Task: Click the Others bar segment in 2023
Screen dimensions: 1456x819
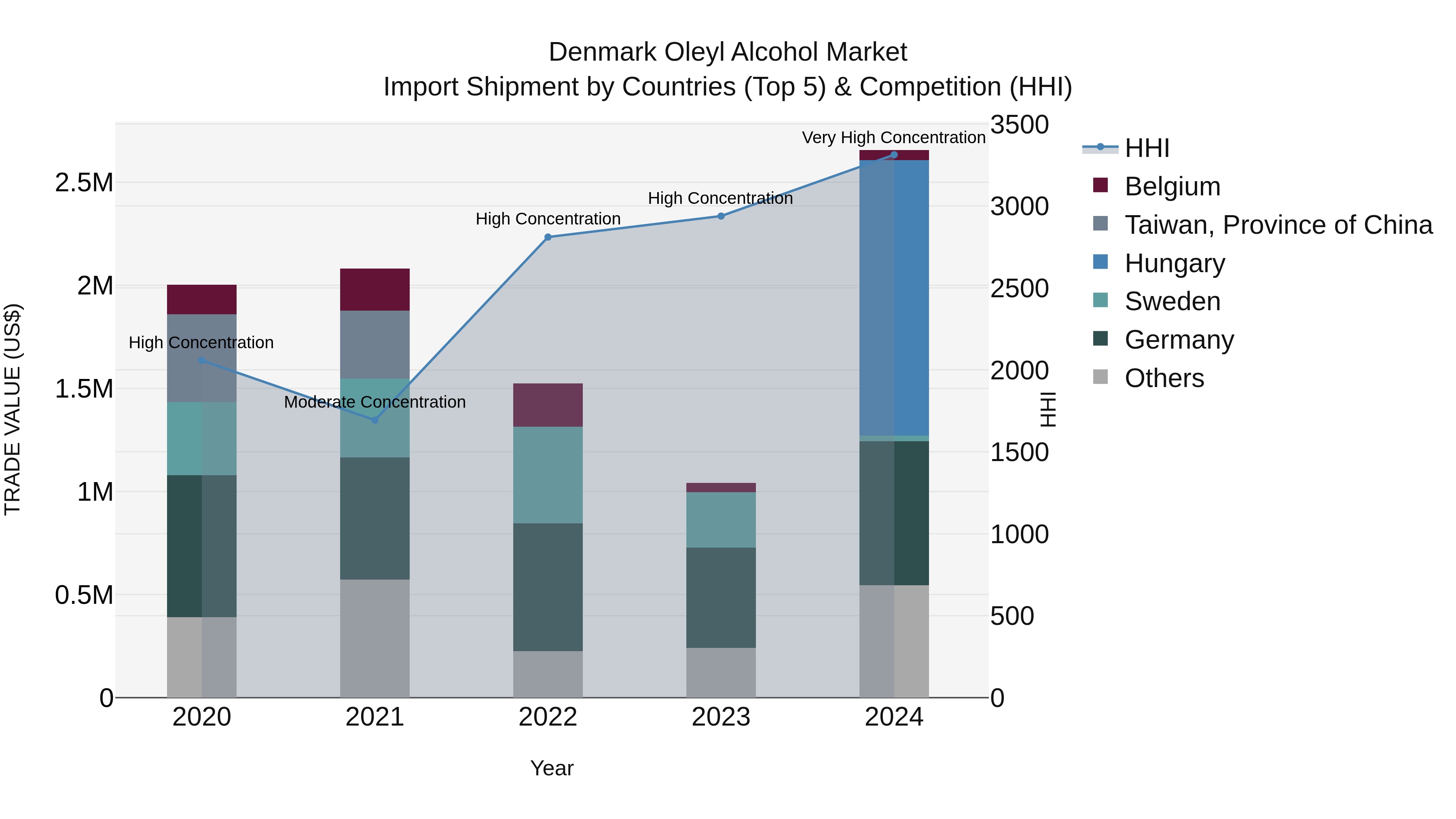Action: pyautogui.click(x=721, y=673)
